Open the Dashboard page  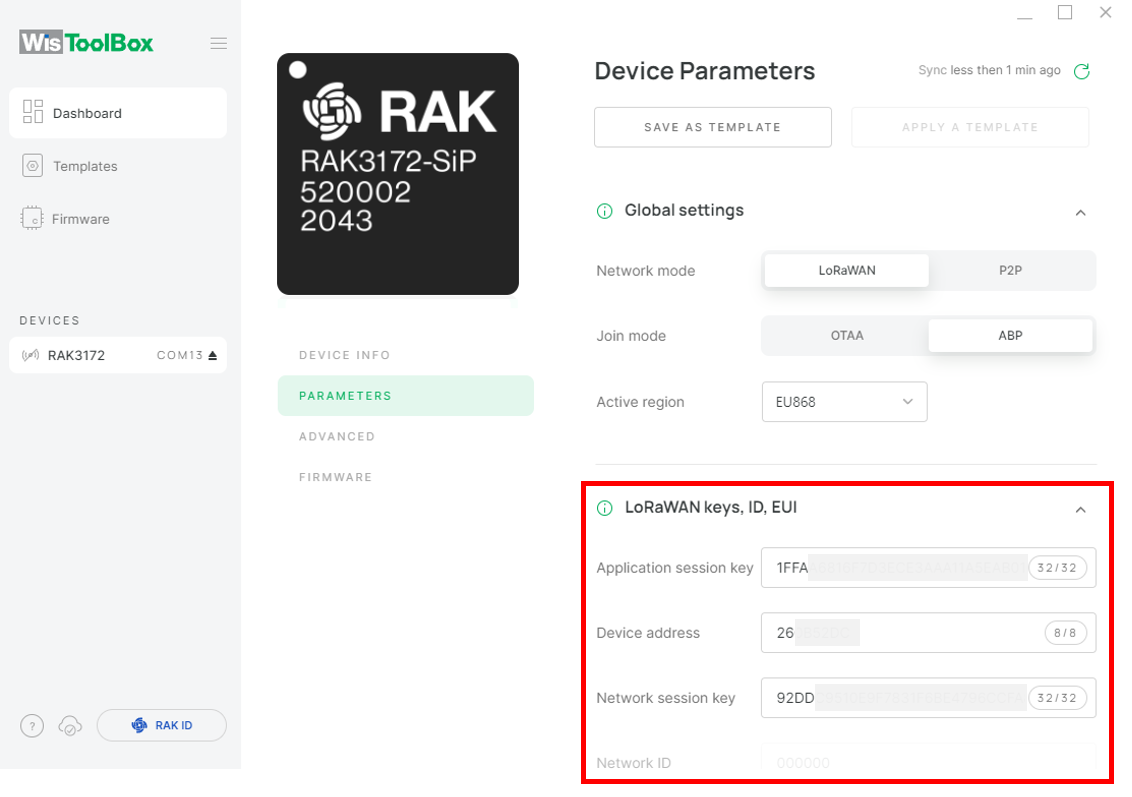point(118,113)
